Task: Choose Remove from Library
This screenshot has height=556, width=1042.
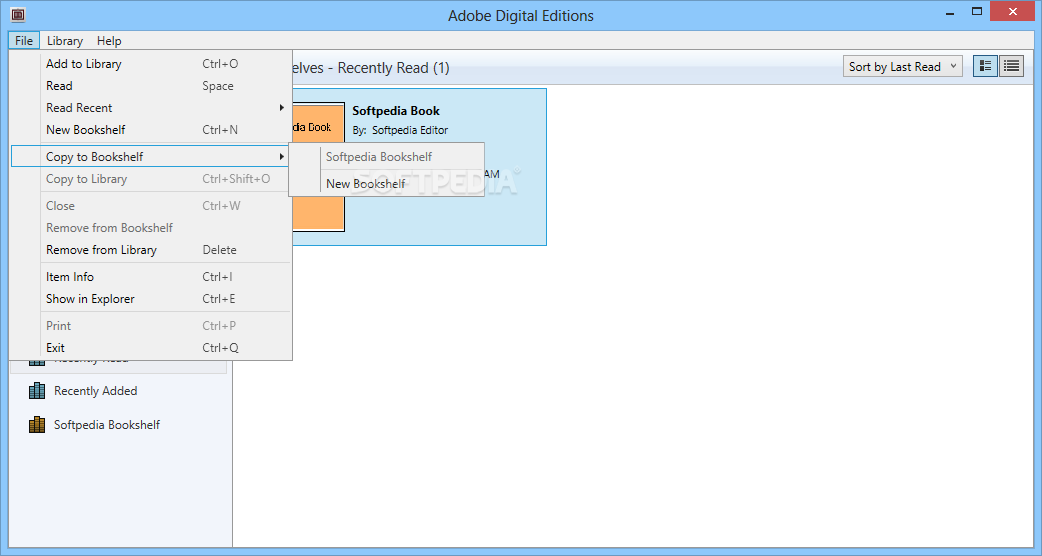Action: coord(151,250)
